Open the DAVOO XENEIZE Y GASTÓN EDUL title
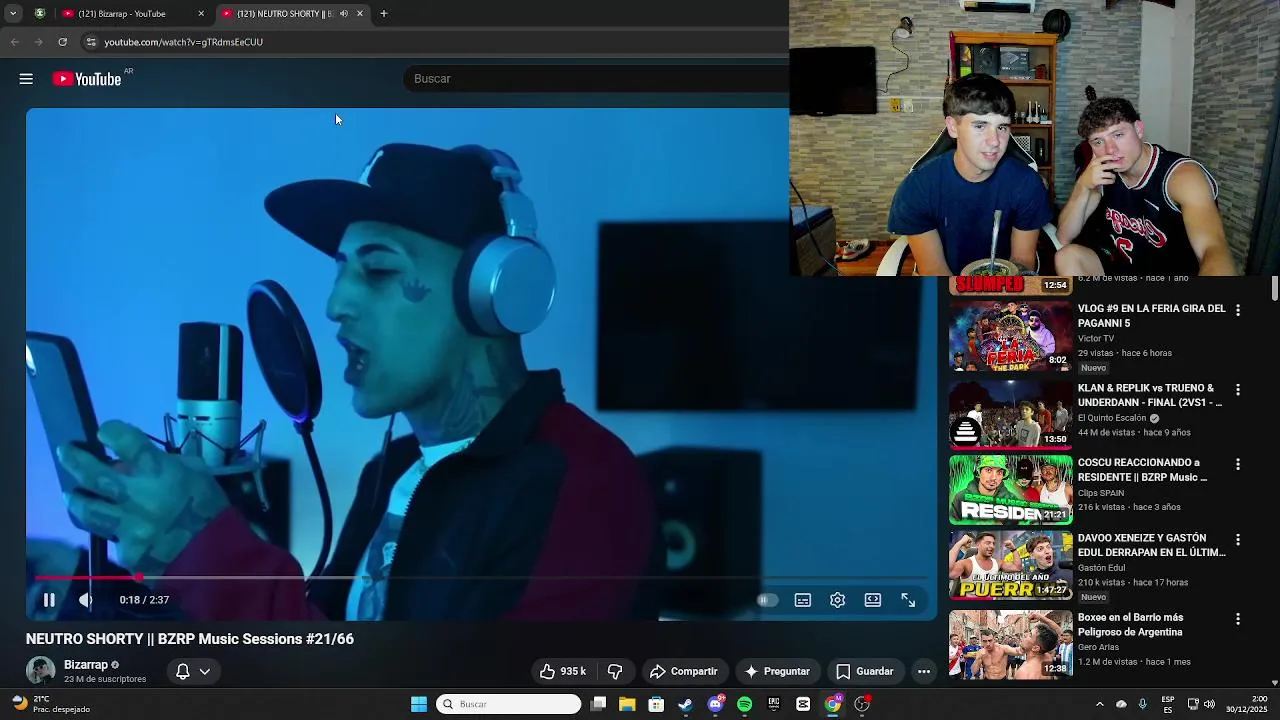Screen dimensions: 1280x720 (1151, 545)
